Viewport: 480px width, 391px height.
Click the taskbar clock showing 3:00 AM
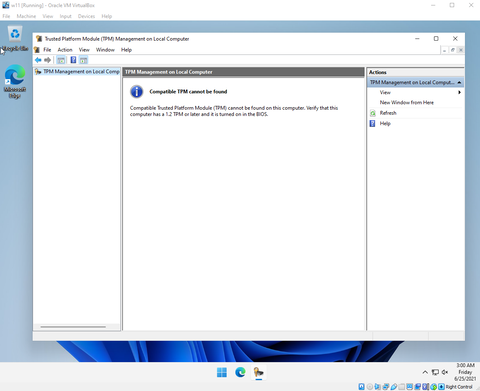point(465,372)
